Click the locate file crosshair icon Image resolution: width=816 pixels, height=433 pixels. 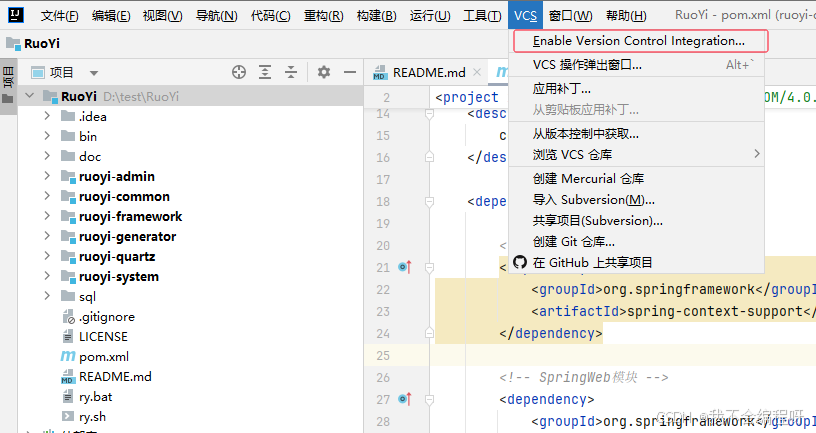(x=239, y=72)
